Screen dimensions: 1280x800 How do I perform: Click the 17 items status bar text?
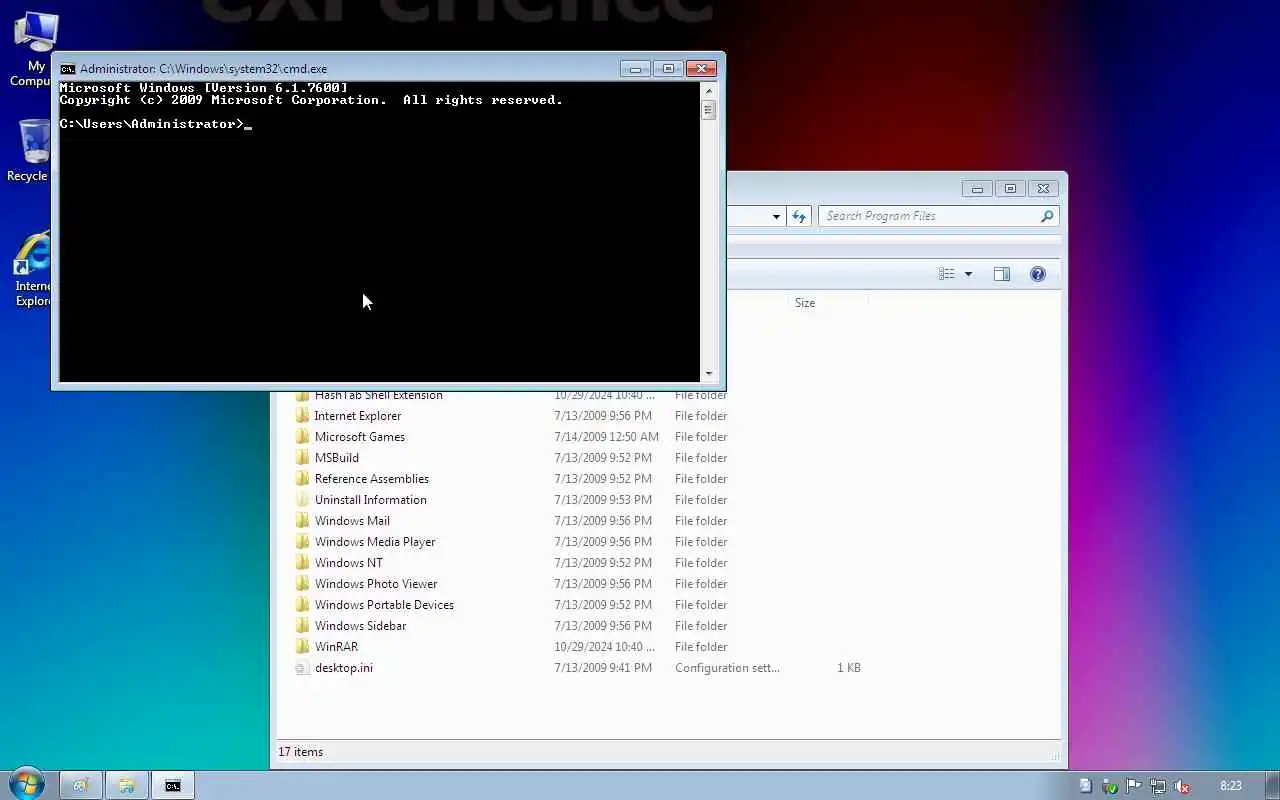[x=300, y=752]
